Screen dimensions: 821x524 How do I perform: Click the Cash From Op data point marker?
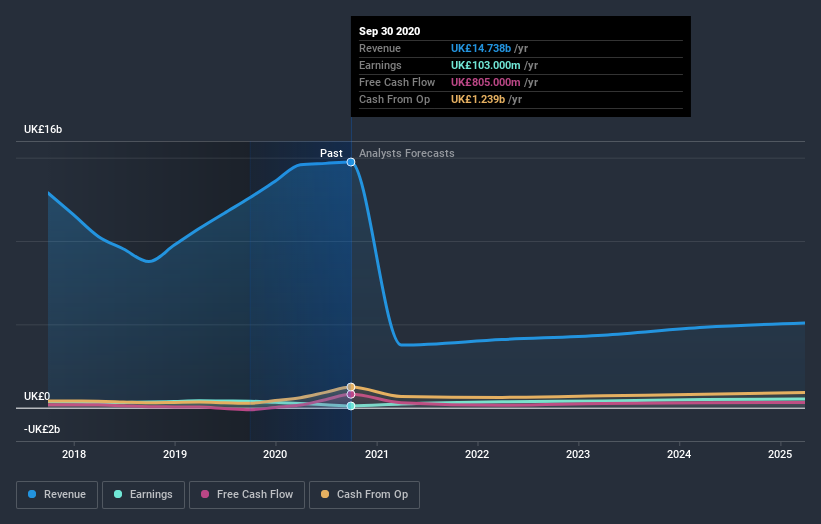coord(351,387)
